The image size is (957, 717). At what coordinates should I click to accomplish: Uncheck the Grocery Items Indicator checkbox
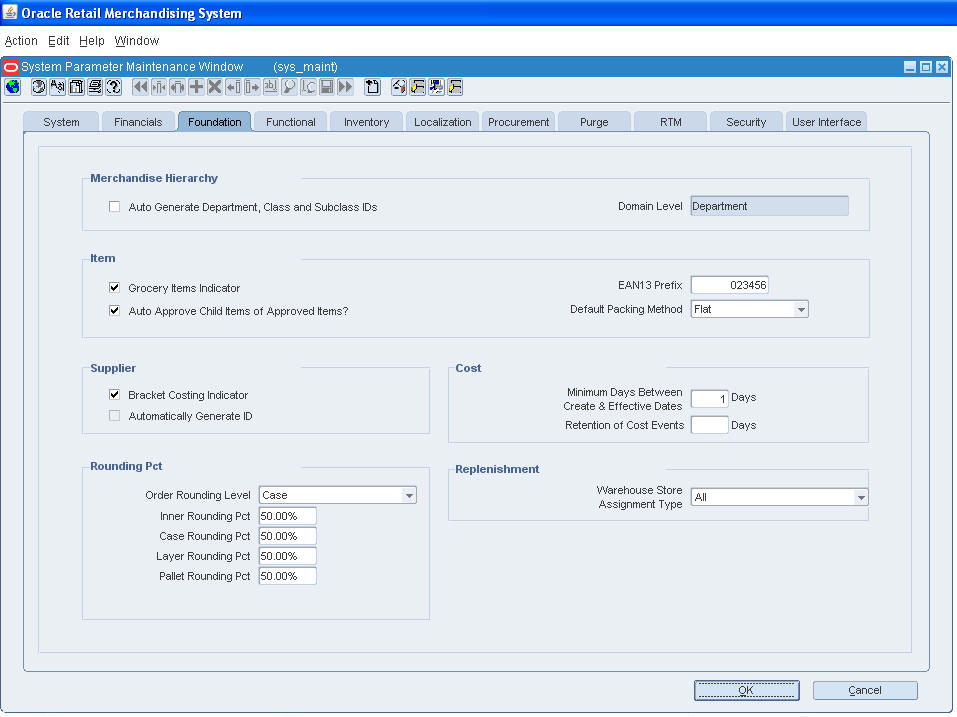point(114,287)
